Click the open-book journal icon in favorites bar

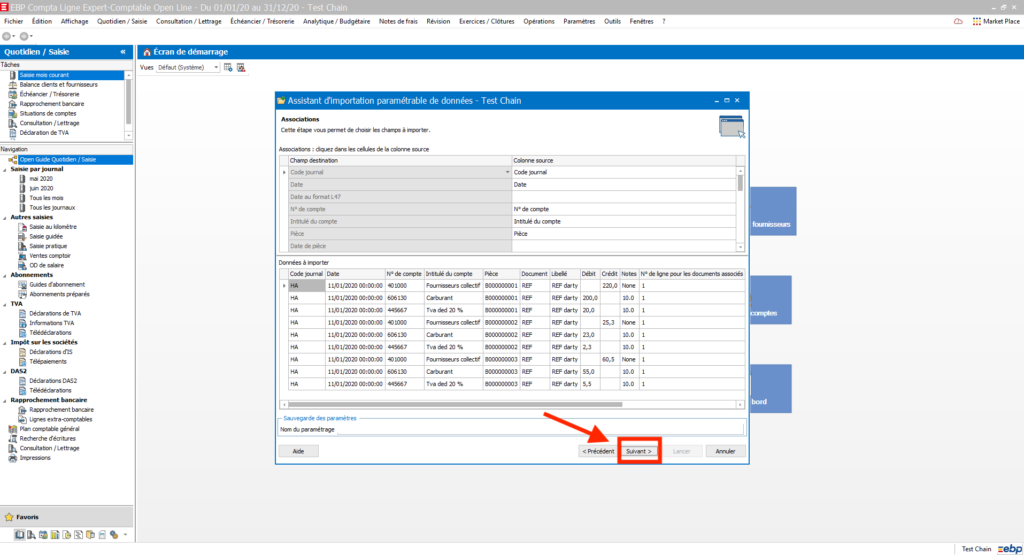20,535
